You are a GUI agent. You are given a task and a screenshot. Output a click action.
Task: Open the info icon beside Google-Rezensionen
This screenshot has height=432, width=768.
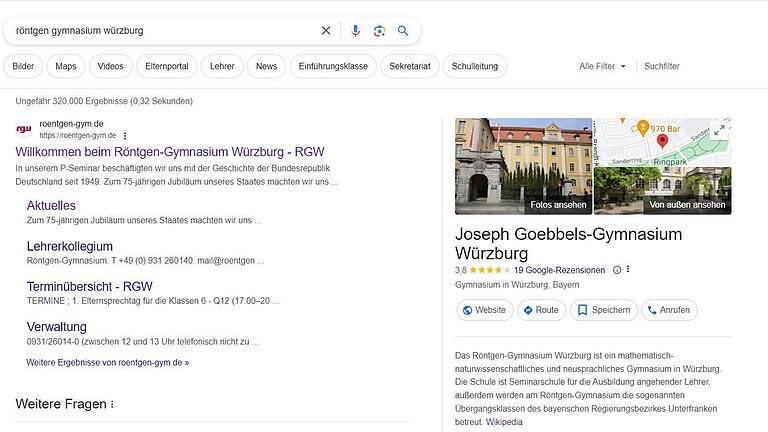pos(617,270)
